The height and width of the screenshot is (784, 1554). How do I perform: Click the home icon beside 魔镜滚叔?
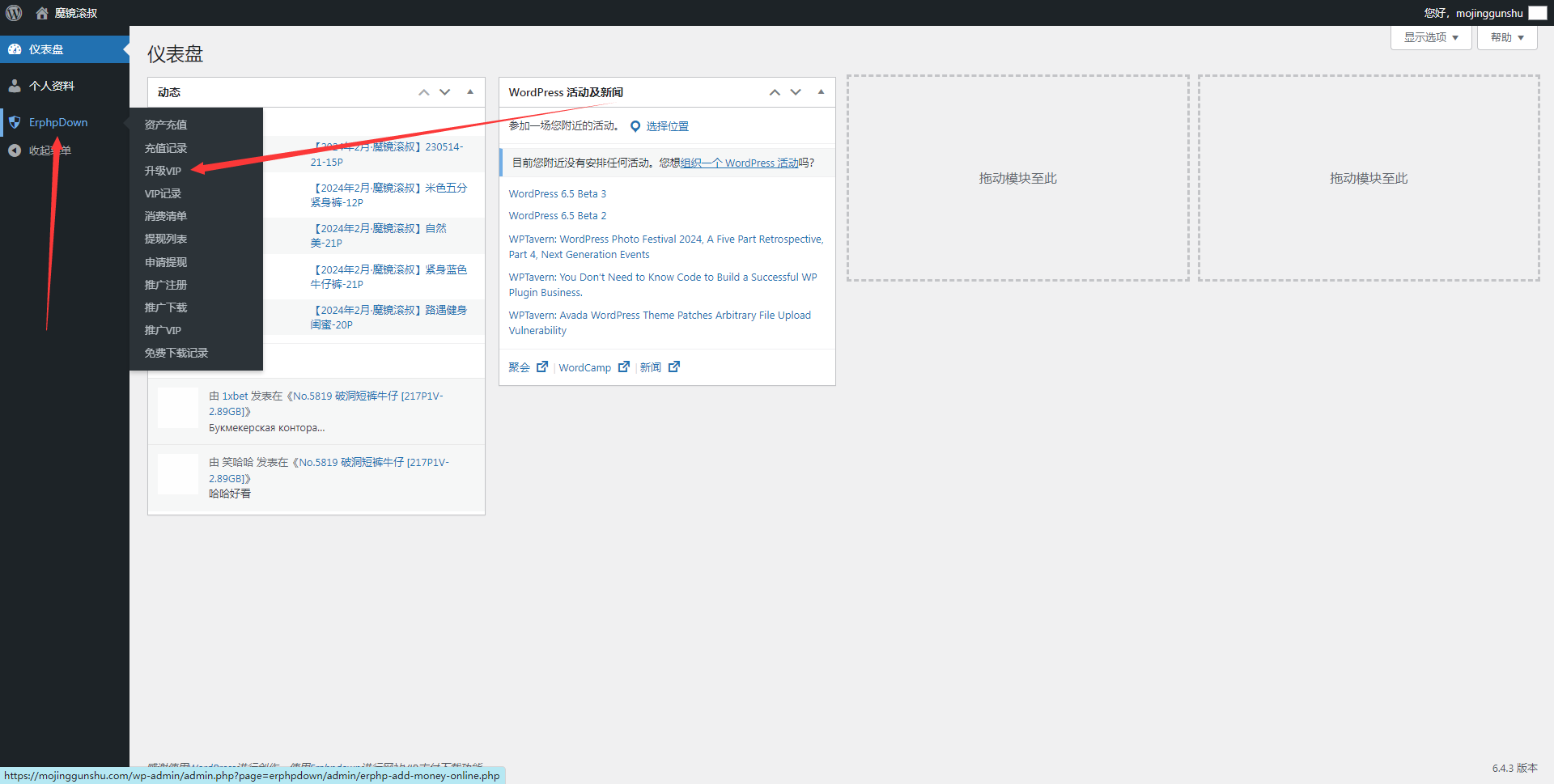[x=42, y=13]
